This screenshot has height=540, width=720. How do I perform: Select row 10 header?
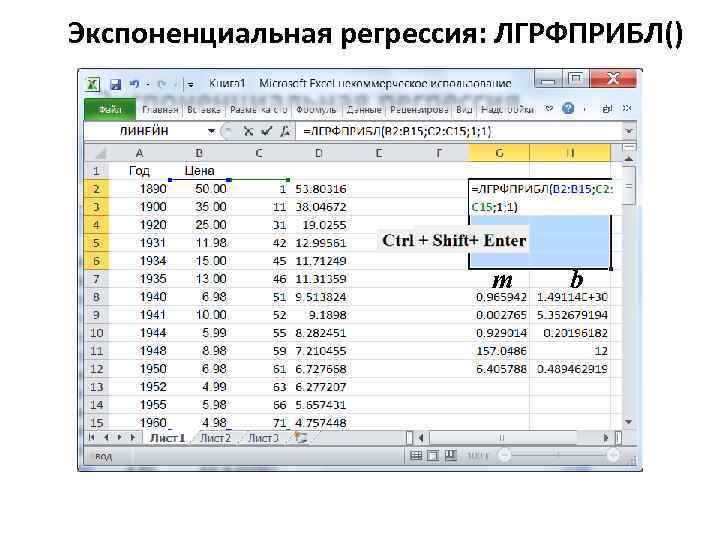[97, 332]
